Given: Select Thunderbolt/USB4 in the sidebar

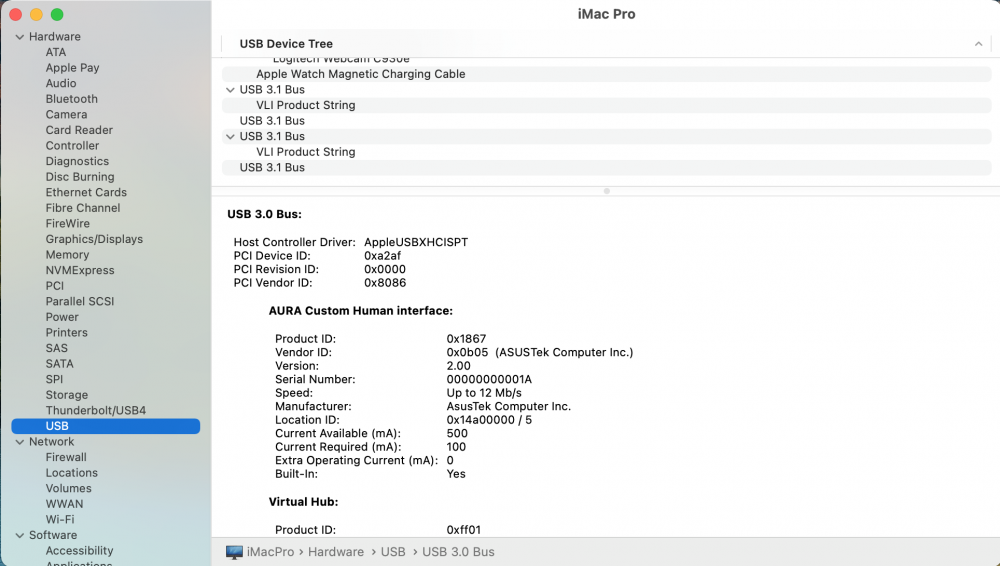Looking at the screenshot, I should tap(96, 411).
